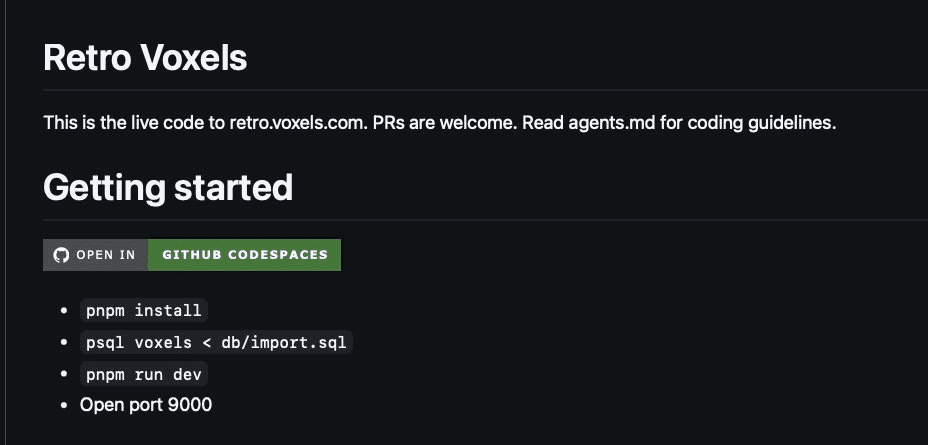Click the GitHub Octocat logo in the badge
The height and width of the screenshot is (445, 928).
(61, 255)
